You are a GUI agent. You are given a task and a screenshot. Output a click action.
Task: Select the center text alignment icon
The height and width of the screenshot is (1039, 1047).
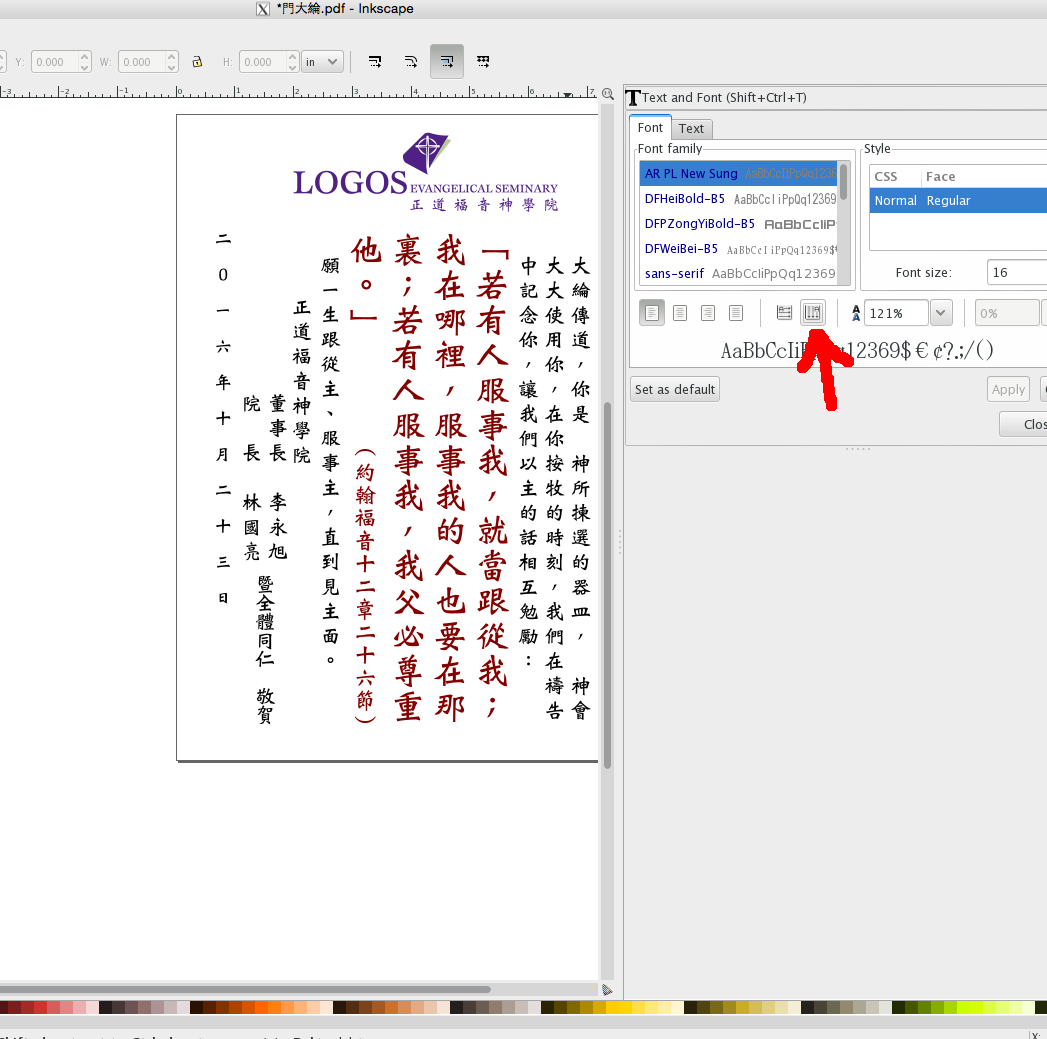pyautogui.click(x=680, y=313)
